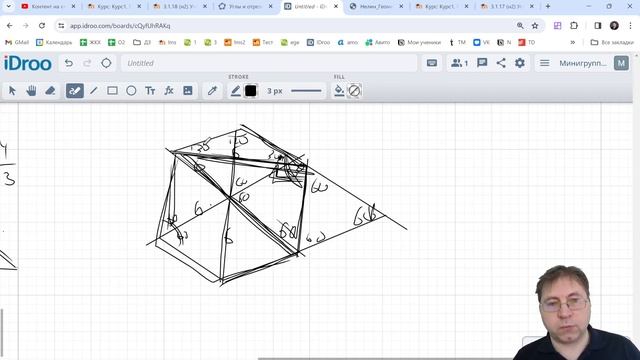
Task: Choose the black stroke color swatch
Action: 251,91
